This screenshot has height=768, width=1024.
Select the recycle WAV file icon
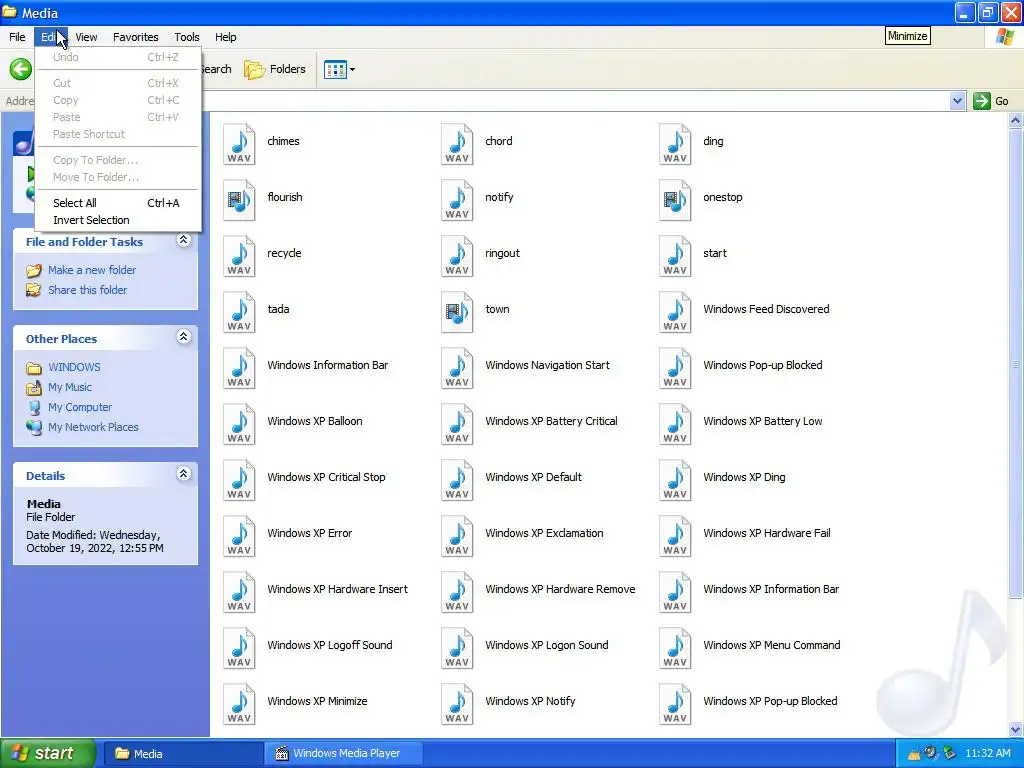[239, 257]
